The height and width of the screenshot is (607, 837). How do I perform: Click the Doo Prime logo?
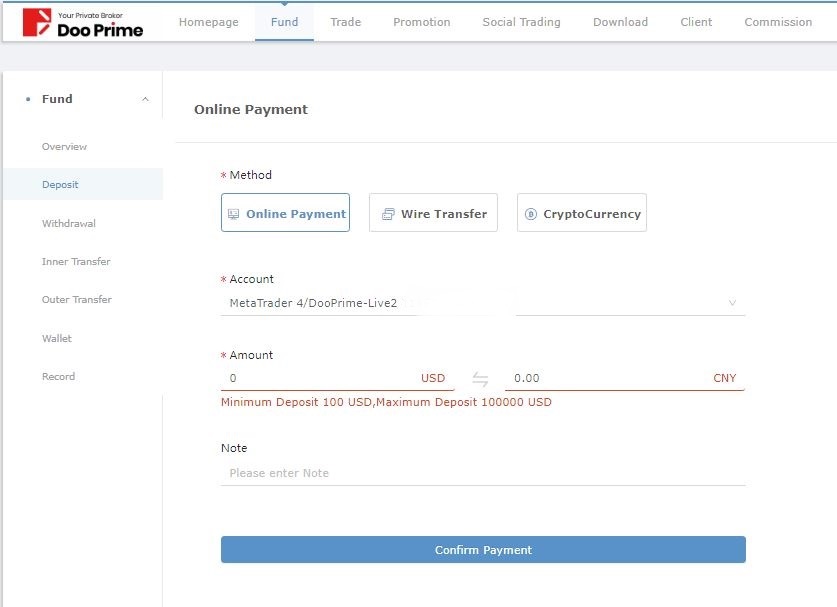click(83, 23)
